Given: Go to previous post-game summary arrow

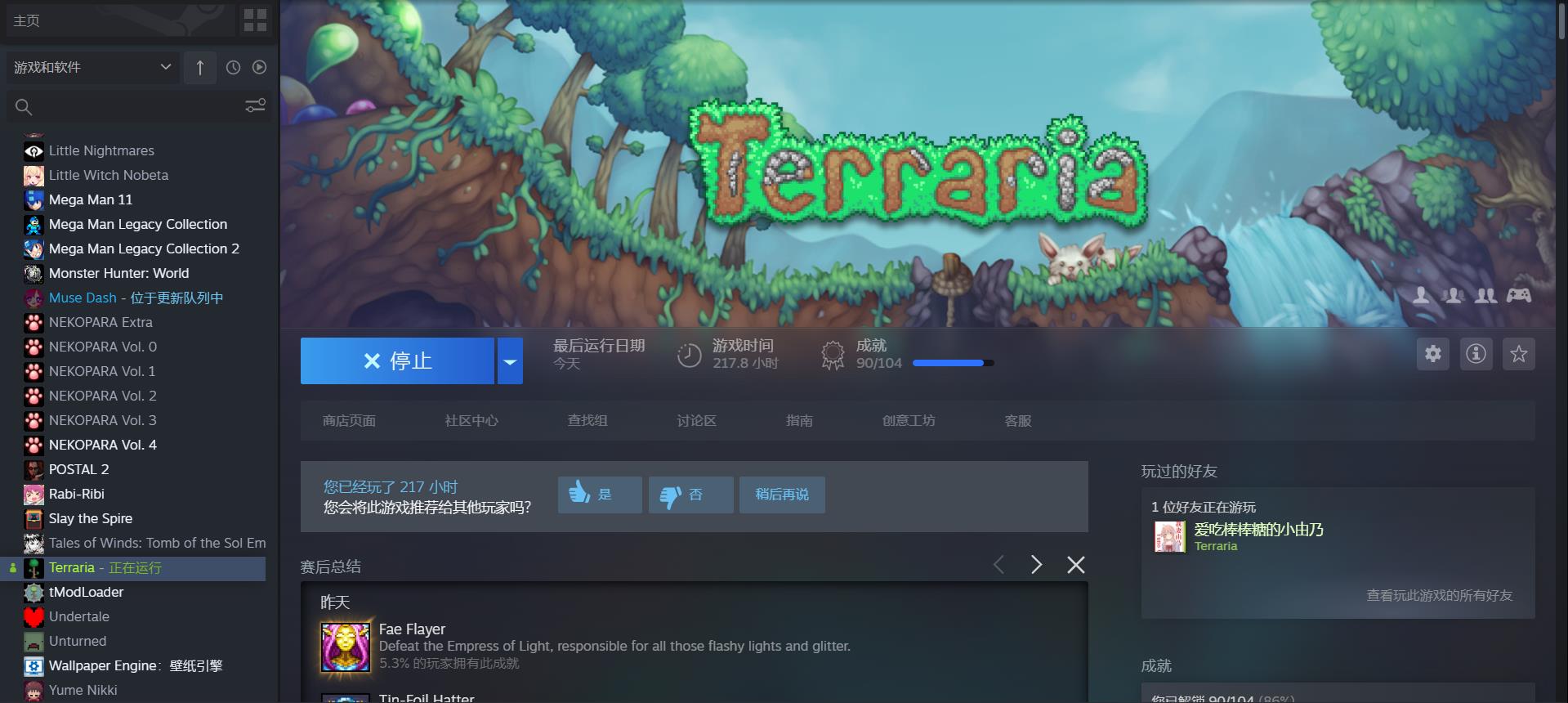Looking at the screenshot, I should click(x=998, y=565).
